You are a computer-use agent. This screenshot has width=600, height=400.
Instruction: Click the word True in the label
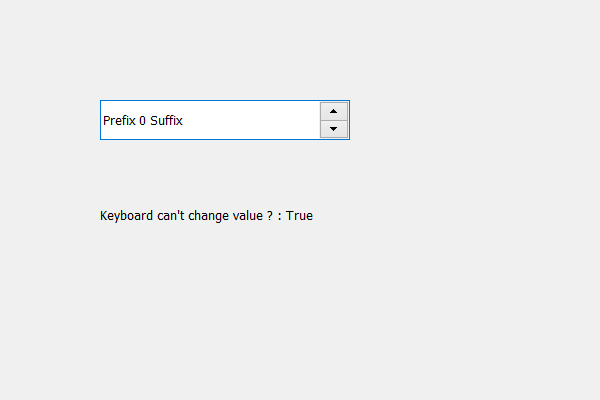pyautogui.click(x=299, y=215)
